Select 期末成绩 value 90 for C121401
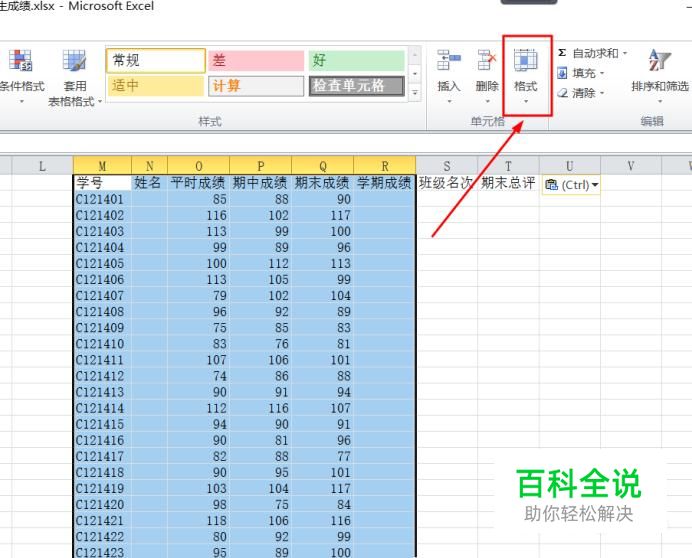The height and width of the screenshot is (558, 692). point(323,199)
